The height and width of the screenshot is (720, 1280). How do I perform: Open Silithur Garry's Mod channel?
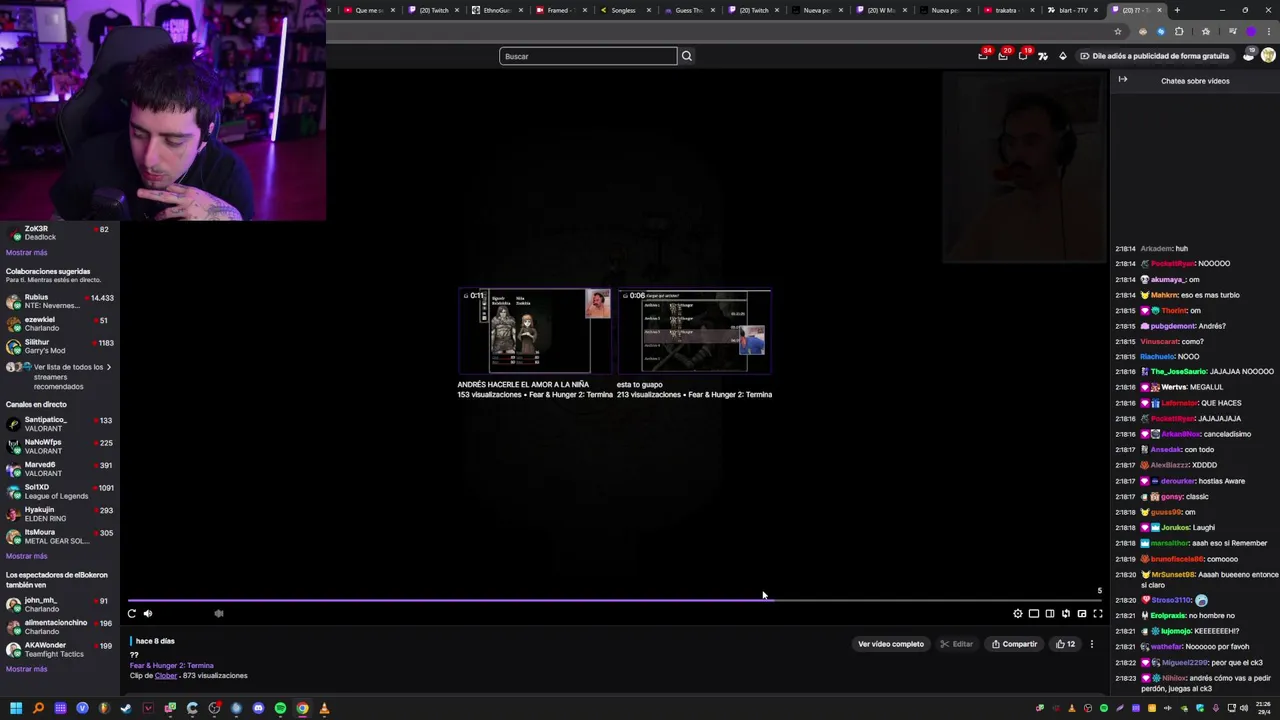click(60, 347)
